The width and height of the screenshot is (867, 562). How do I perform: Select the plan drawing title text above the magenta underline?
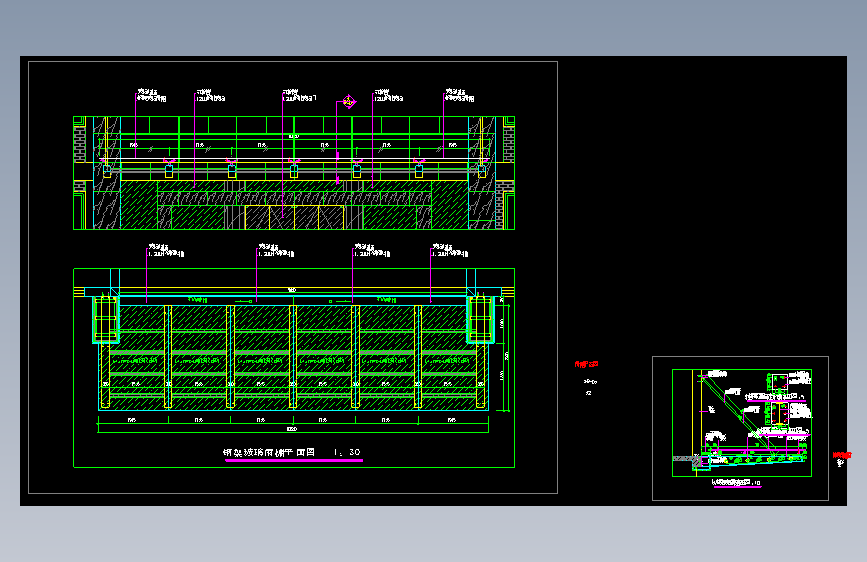tap(269, 452)
